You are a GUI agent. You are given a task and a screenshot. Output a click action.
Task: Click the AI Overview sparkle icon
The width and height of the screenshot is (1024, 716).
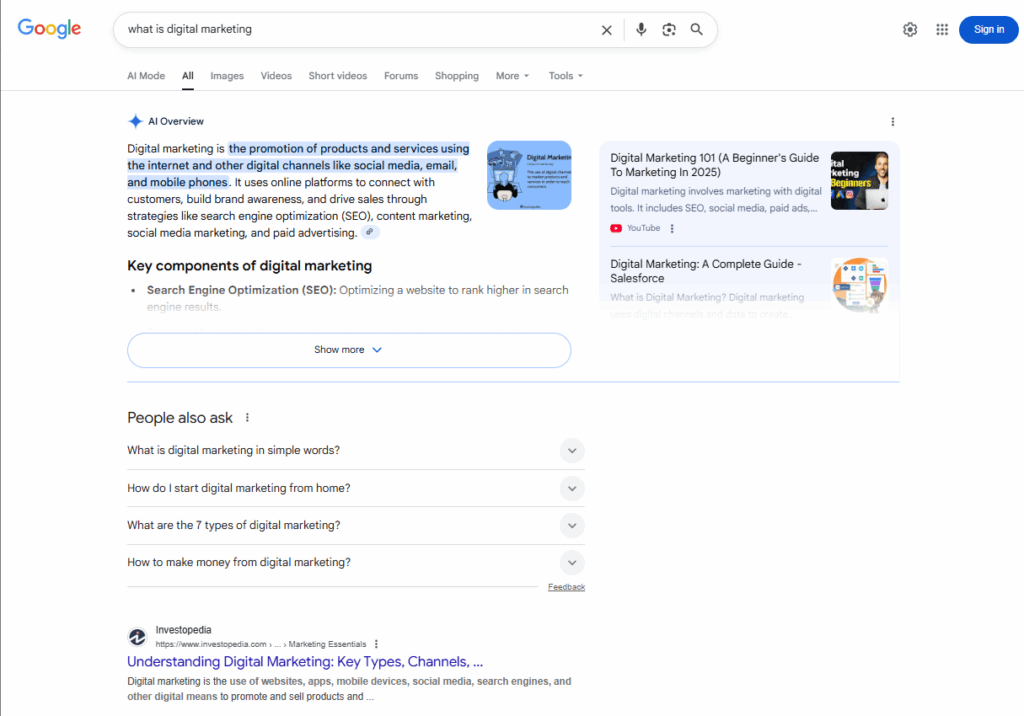click(135, 120)
